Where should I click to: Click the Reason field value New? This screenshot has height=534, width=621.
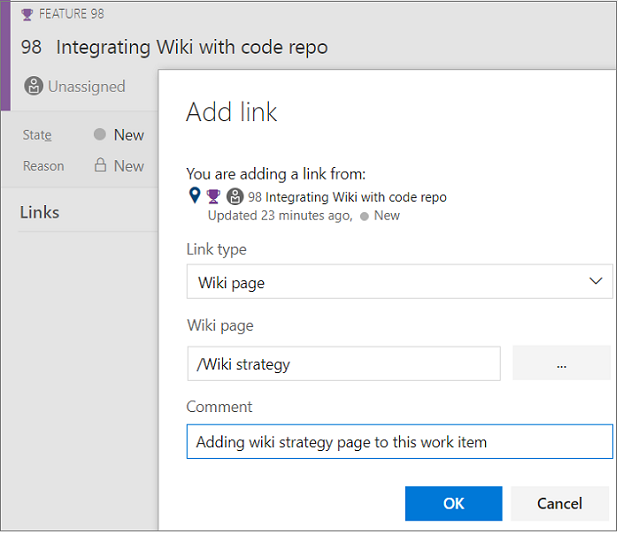[x=129, y=166]
